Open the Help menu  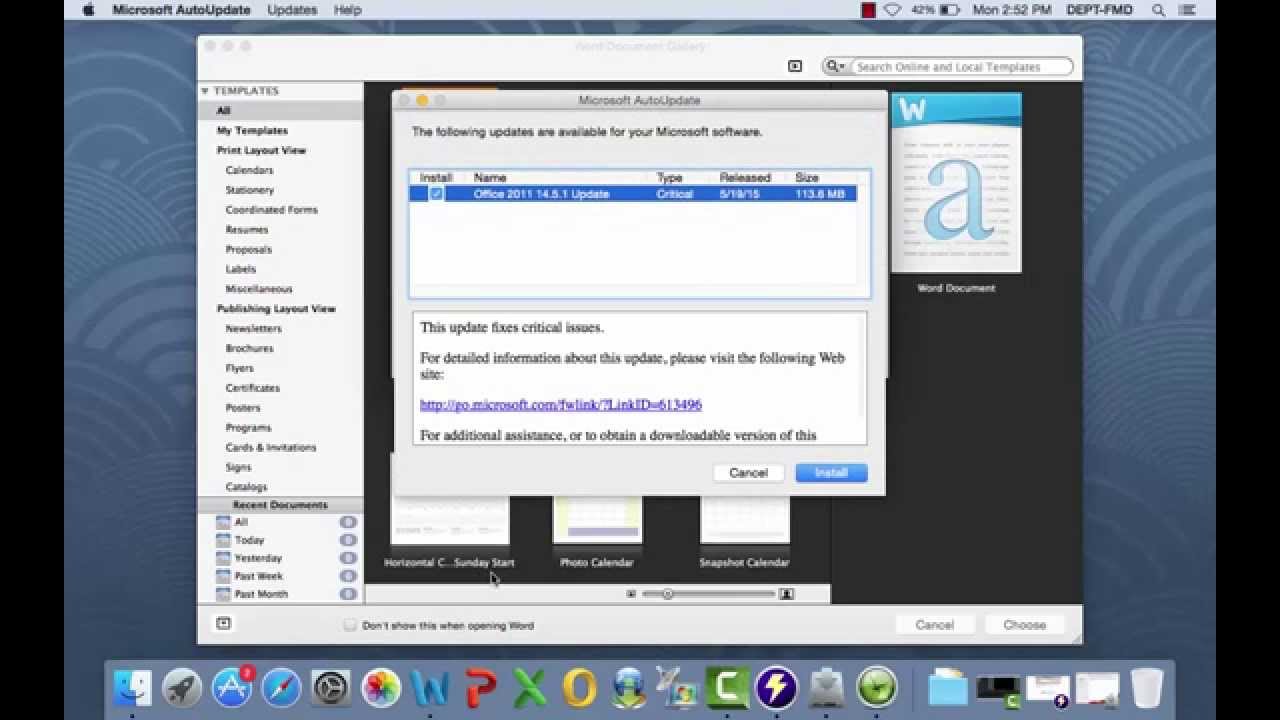pos(347,10)
